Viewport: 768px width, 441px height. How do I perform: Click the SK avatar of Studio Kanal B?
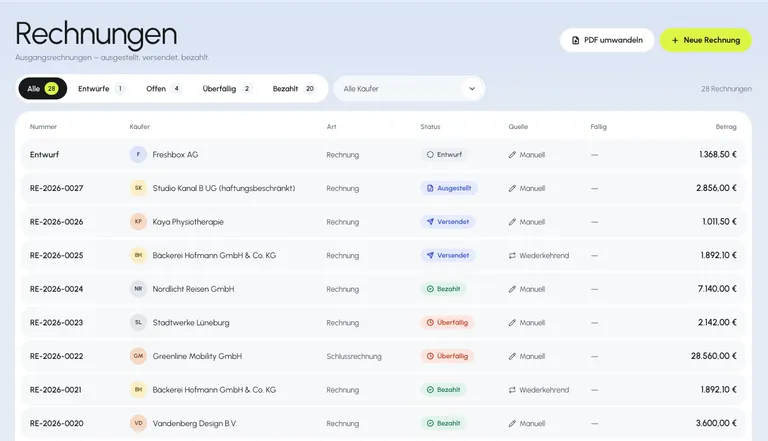pos(138,188)
